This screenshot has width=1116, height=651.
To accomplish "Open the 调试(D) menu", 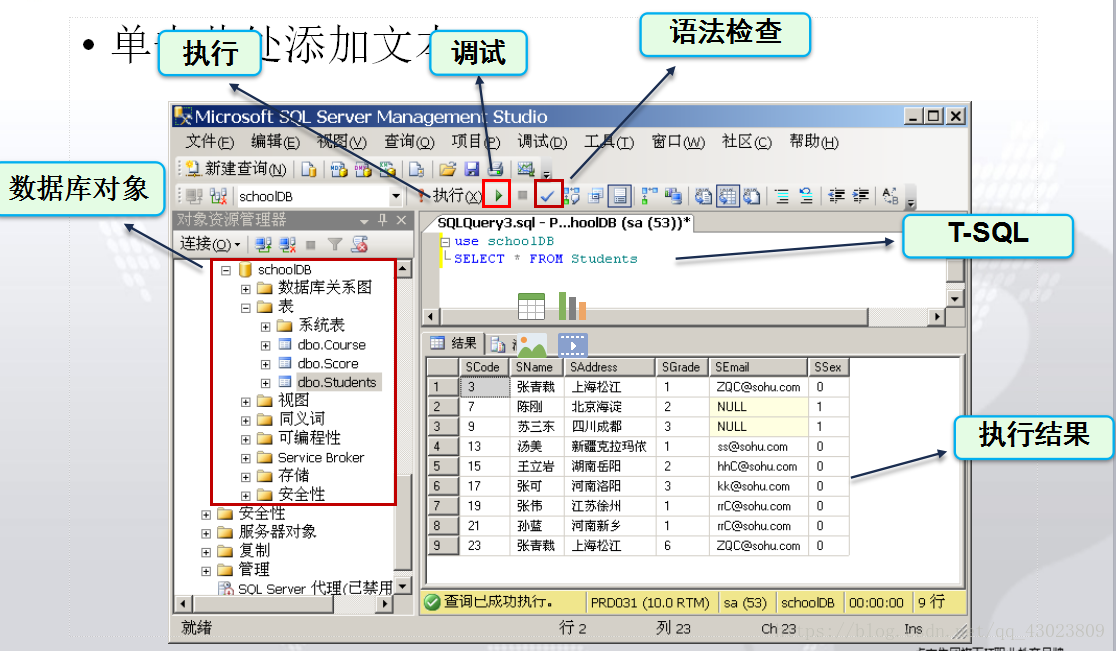I will point(542,142).
